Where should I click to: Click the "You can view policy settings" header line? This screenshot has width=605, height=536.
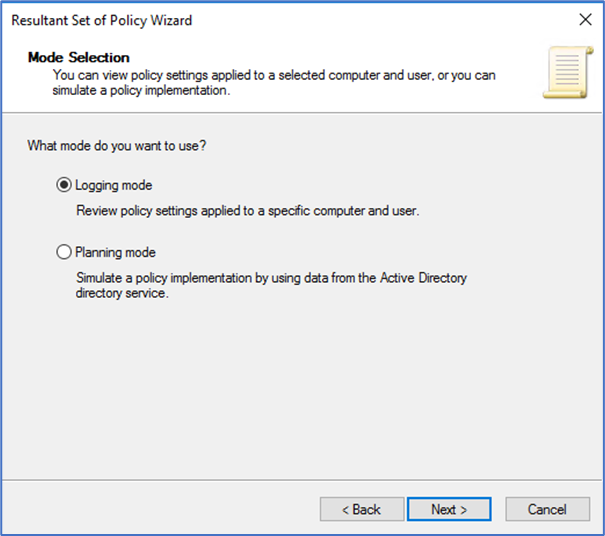[274, 75]
